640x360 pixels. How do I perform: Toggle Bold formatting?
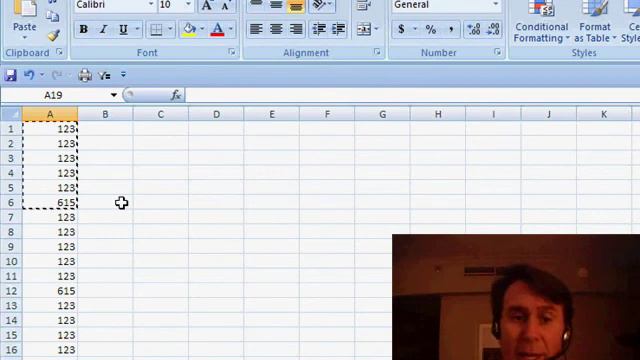(x=84, y=29)
